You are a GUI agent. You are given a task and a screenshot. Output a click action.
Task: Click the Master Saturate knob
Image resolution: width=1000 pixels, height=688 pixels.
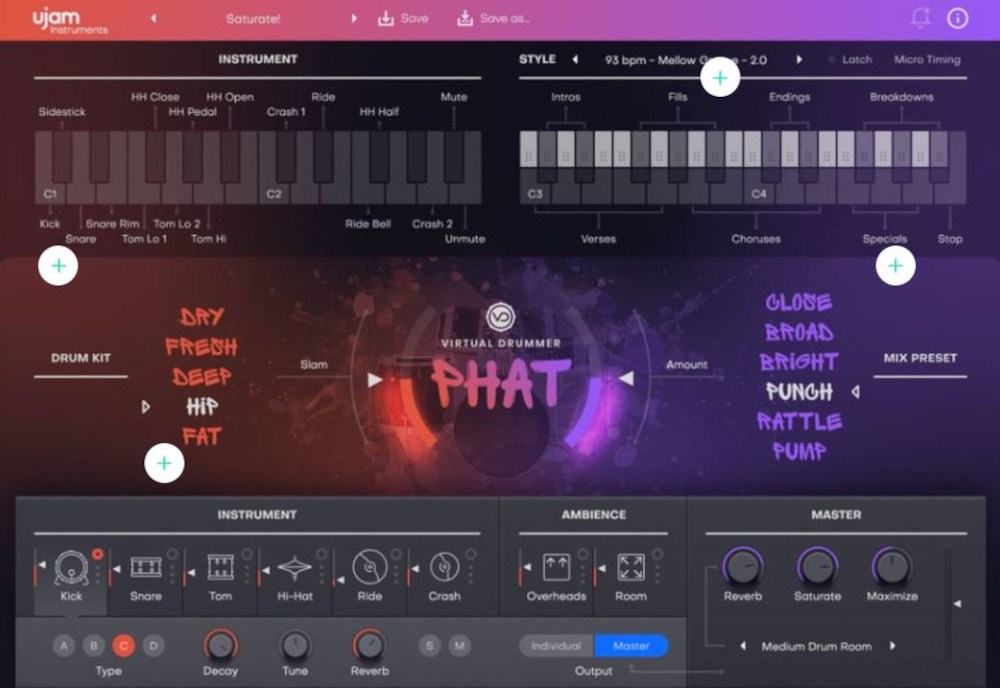point(817,566)
